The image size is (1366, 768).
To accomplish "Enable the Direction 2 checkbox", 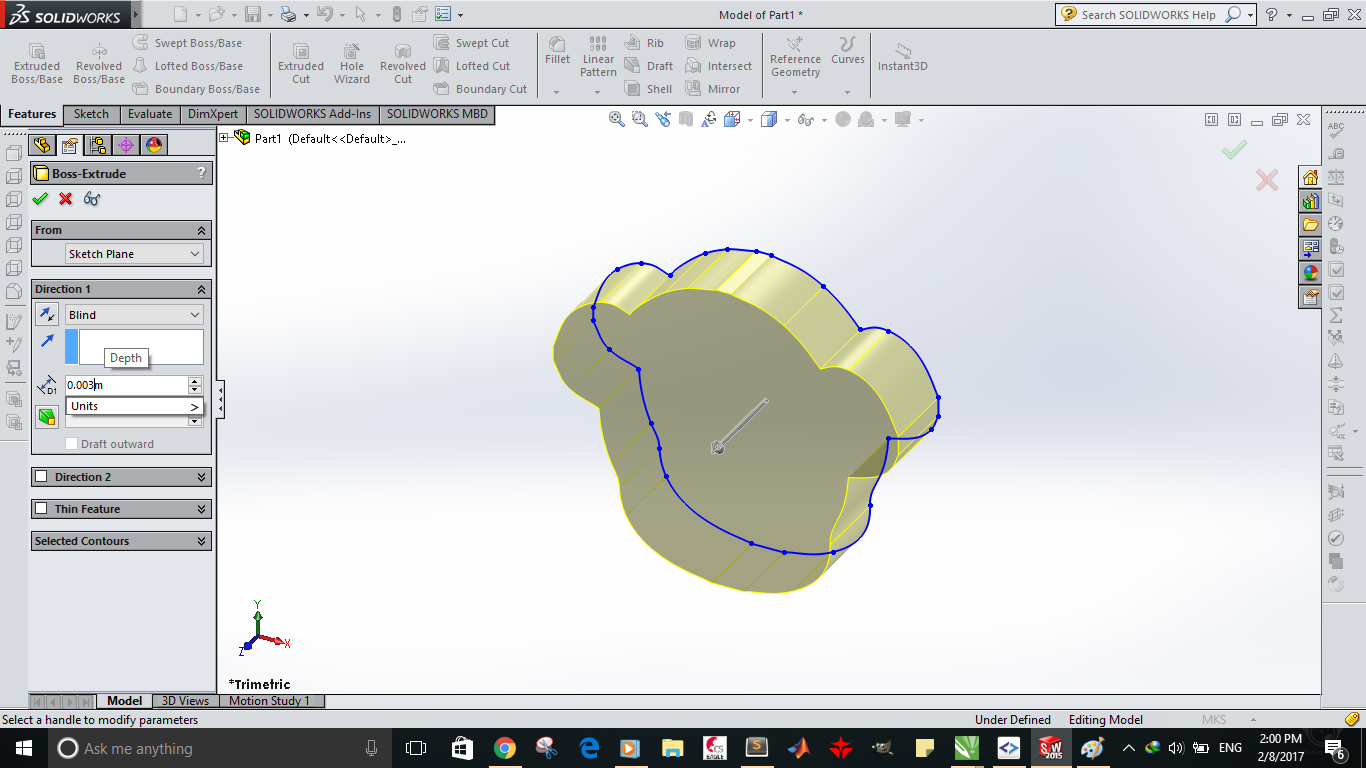I will (x=41, y=477).
